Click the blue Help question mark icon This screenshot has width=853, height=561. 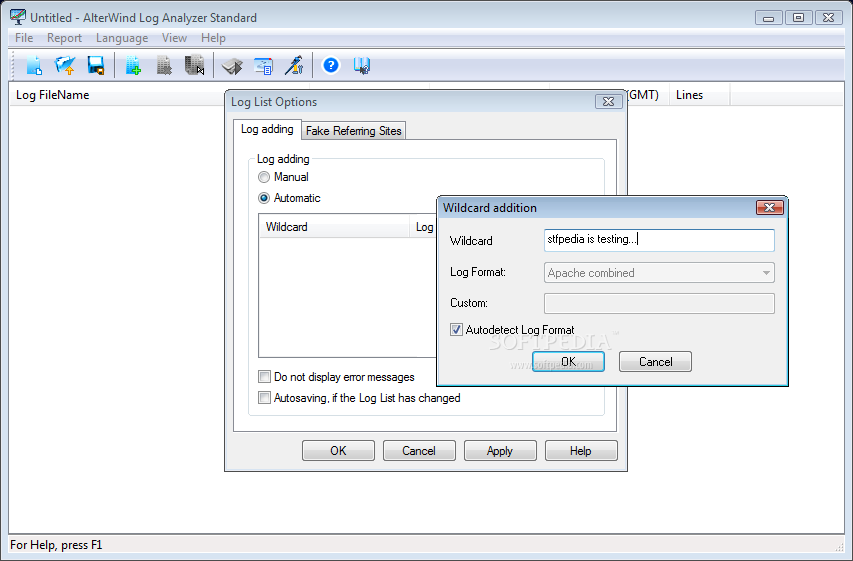[331, 65]
